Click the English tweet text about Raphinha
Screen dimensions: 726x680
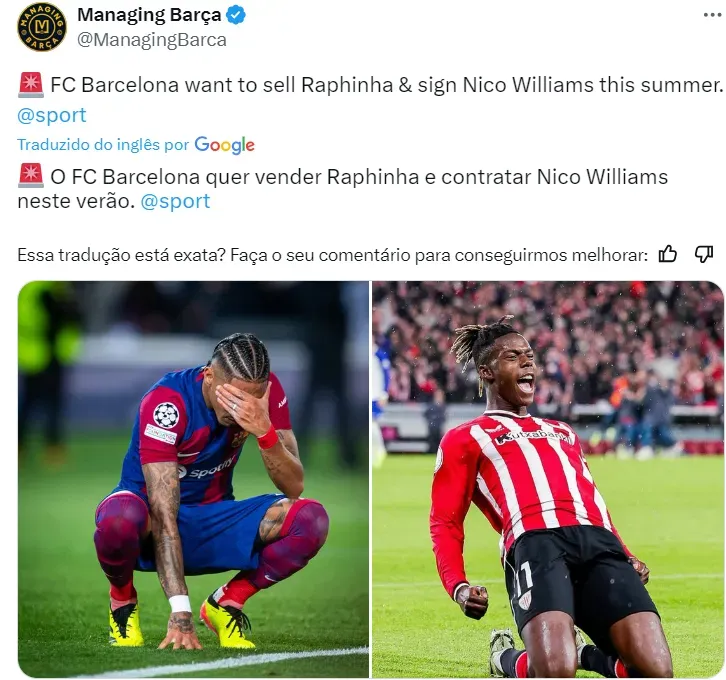click(387, 85)
